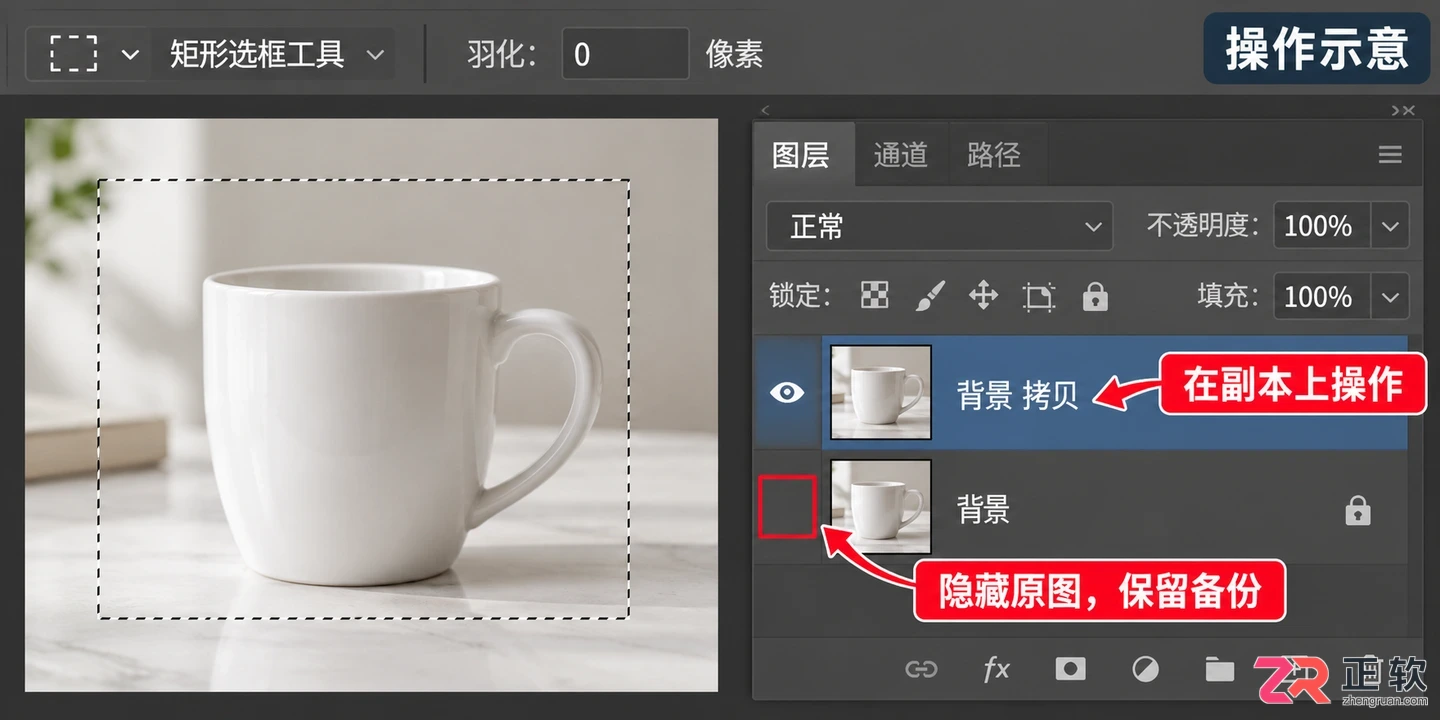Expand the 矩形选框工具 dropdown
Image resolution: width=1440 pixels, height=720 pixels.
pyautogui.click(x=375, y=54)
